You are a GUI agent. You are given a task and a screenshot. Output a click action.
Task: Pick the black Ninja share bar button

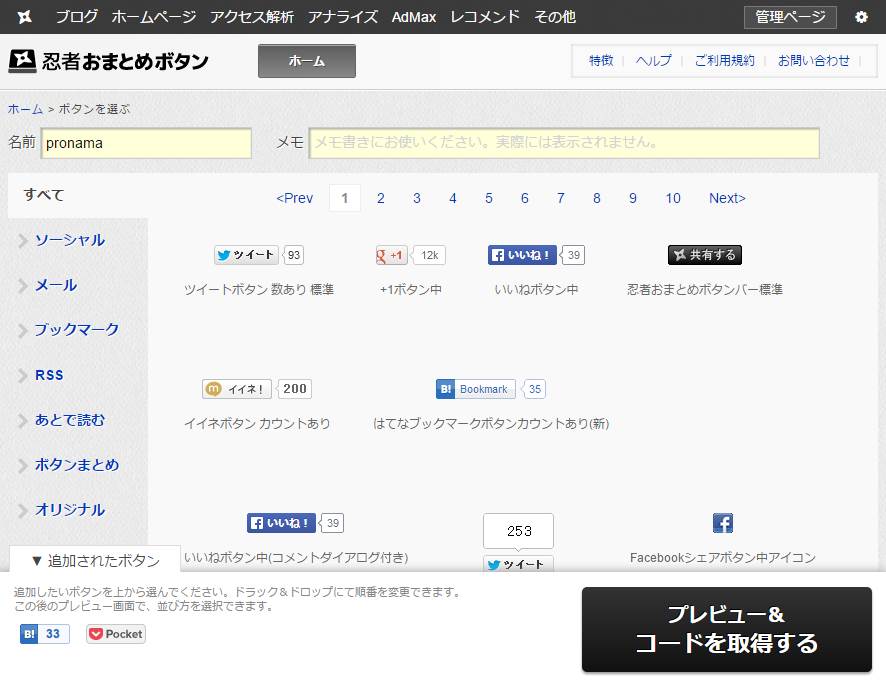click(x=704, y=255)
